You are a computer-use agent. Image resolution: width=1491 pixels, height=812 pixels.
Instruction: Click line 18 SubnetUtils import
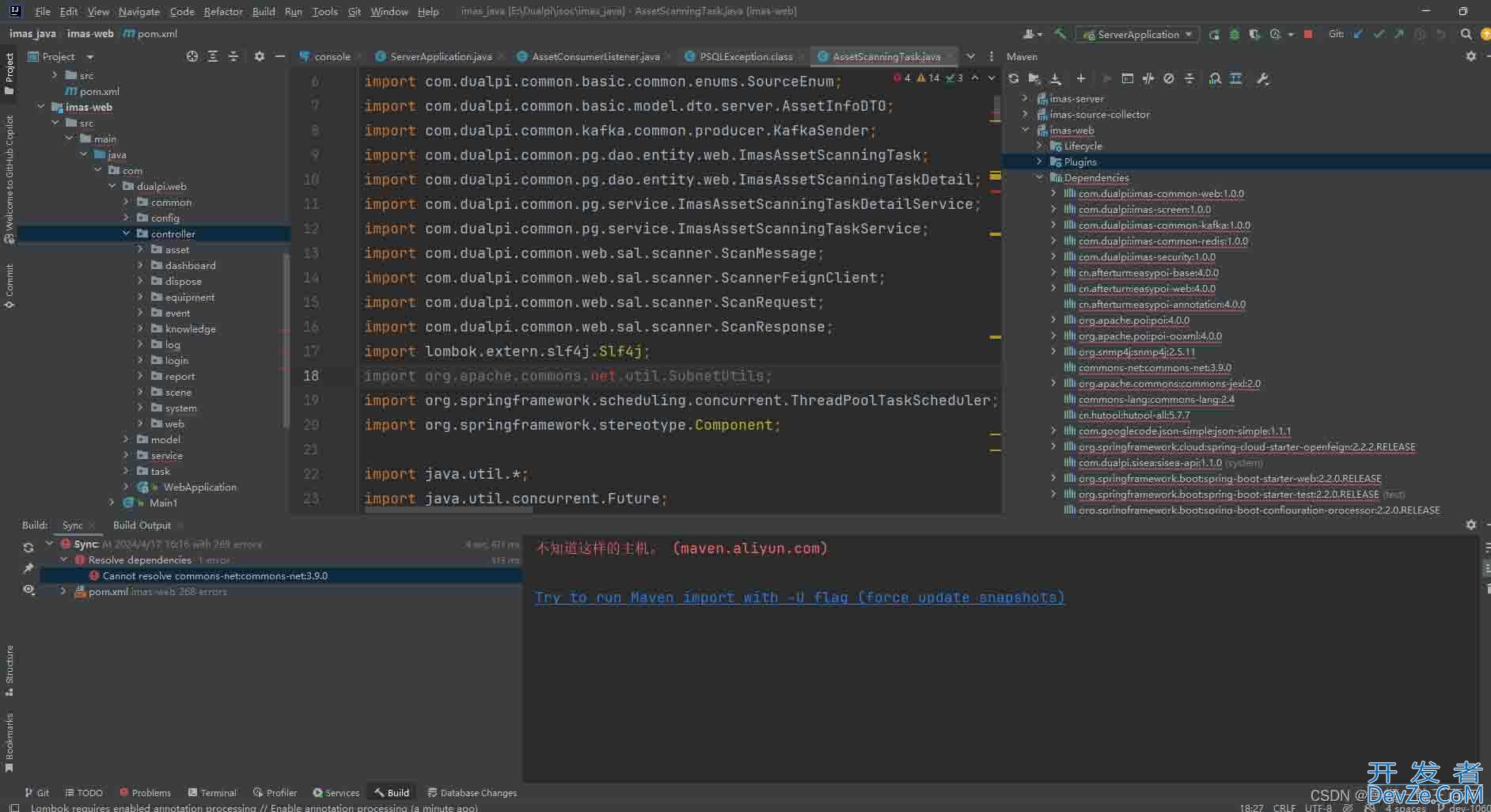pos(567,376)
